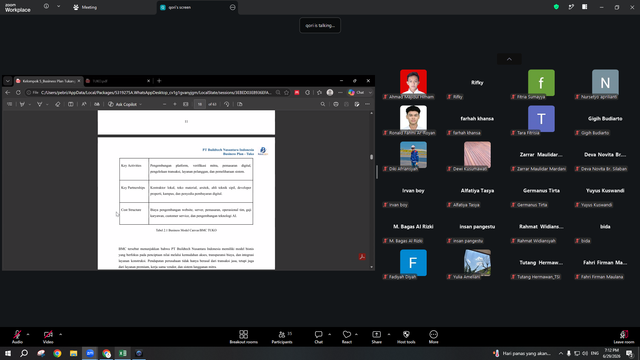Open Host tools menu
This screenshot has width=640, height=360.
tap(406, 337)
